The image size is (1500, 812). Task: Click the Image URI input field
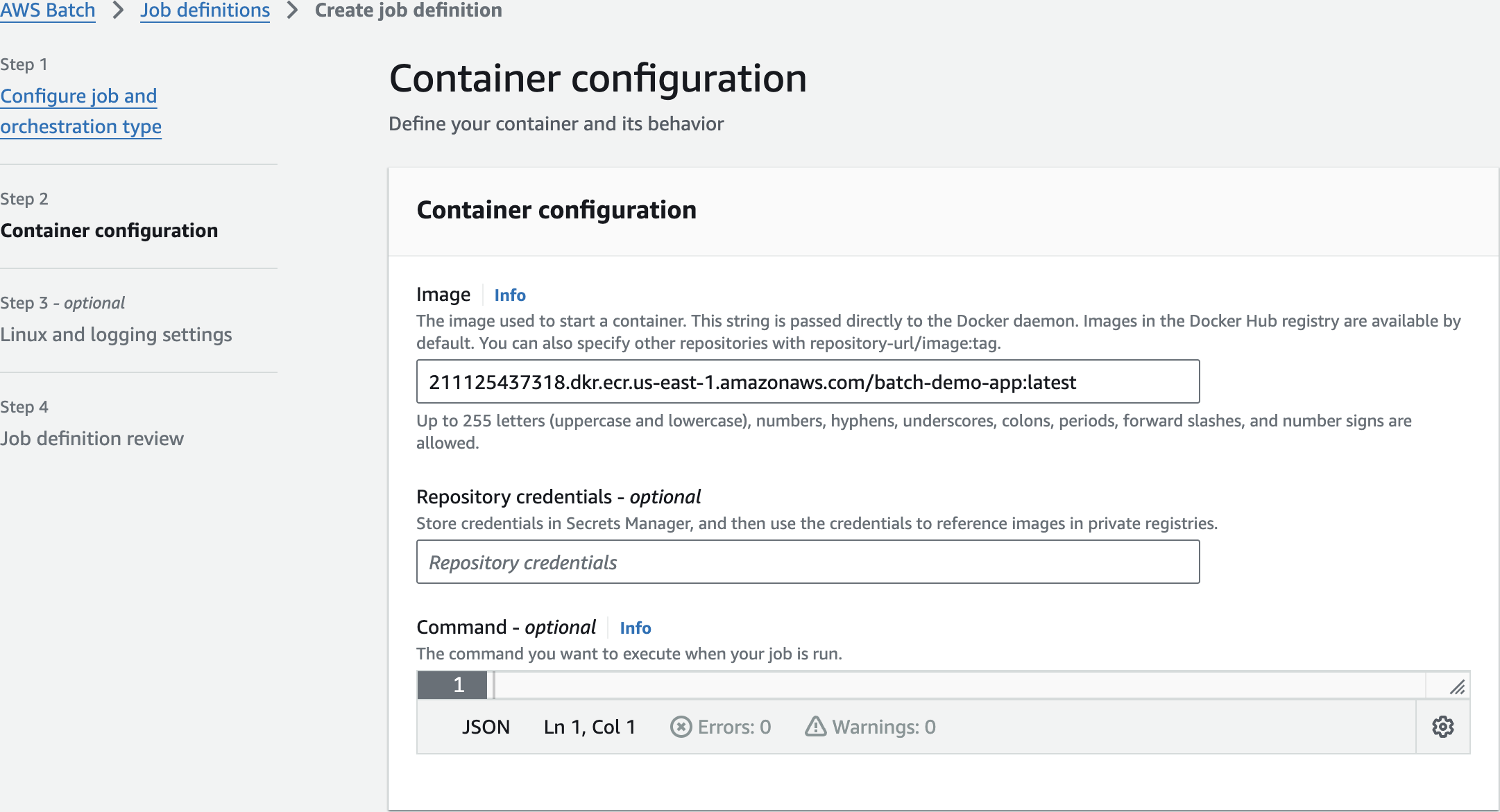click(808, 382)
